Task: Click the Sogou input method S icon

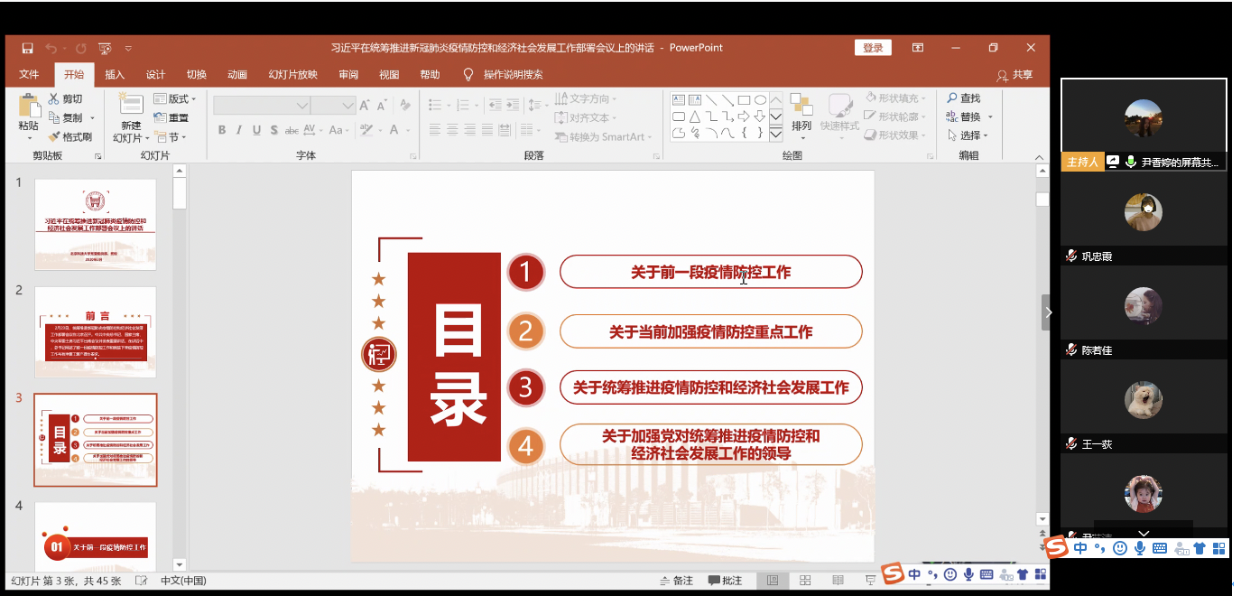Action: click(x=893, y=574)
